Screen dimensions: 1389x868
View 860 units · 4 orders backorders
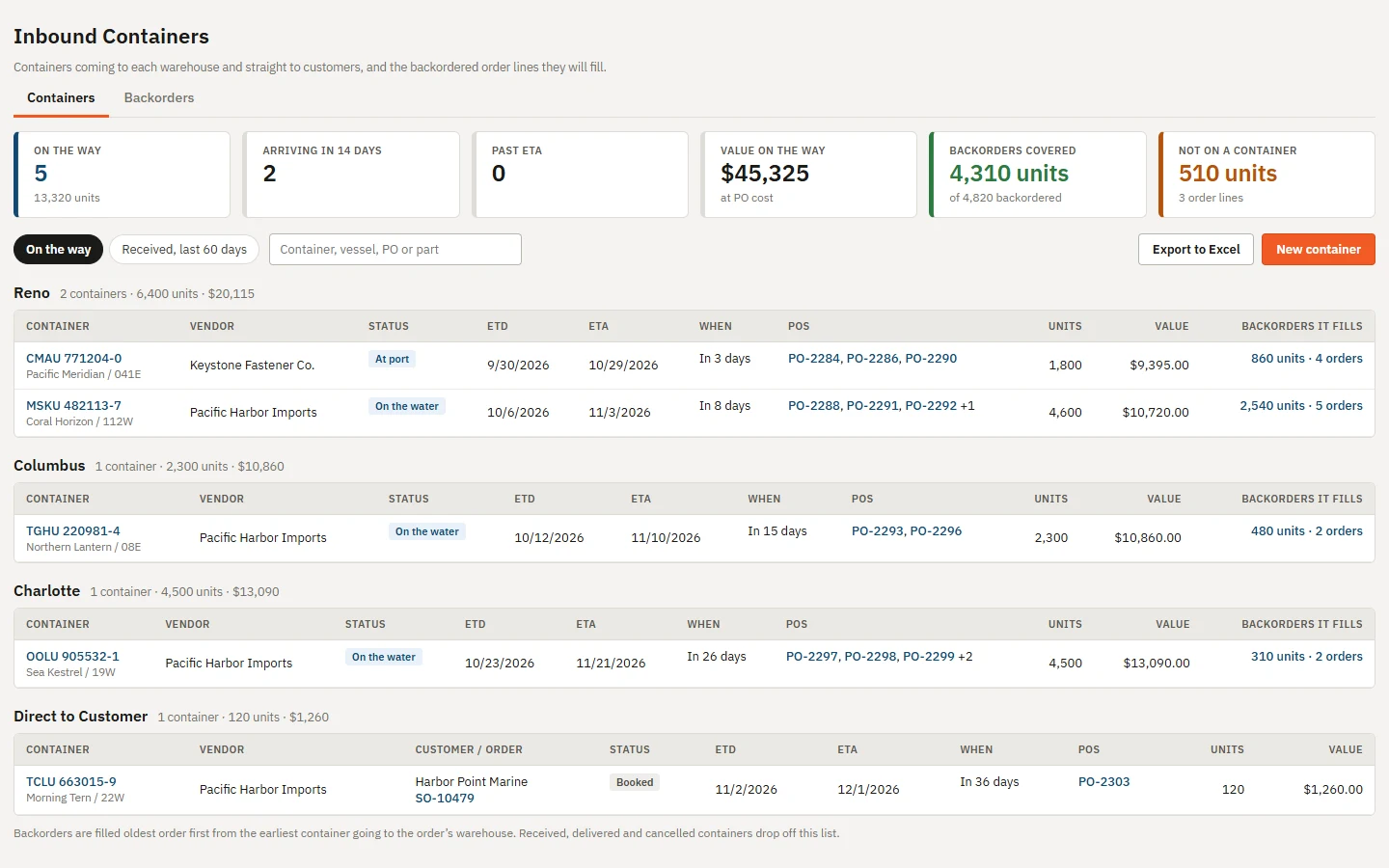click(1307, 359)
